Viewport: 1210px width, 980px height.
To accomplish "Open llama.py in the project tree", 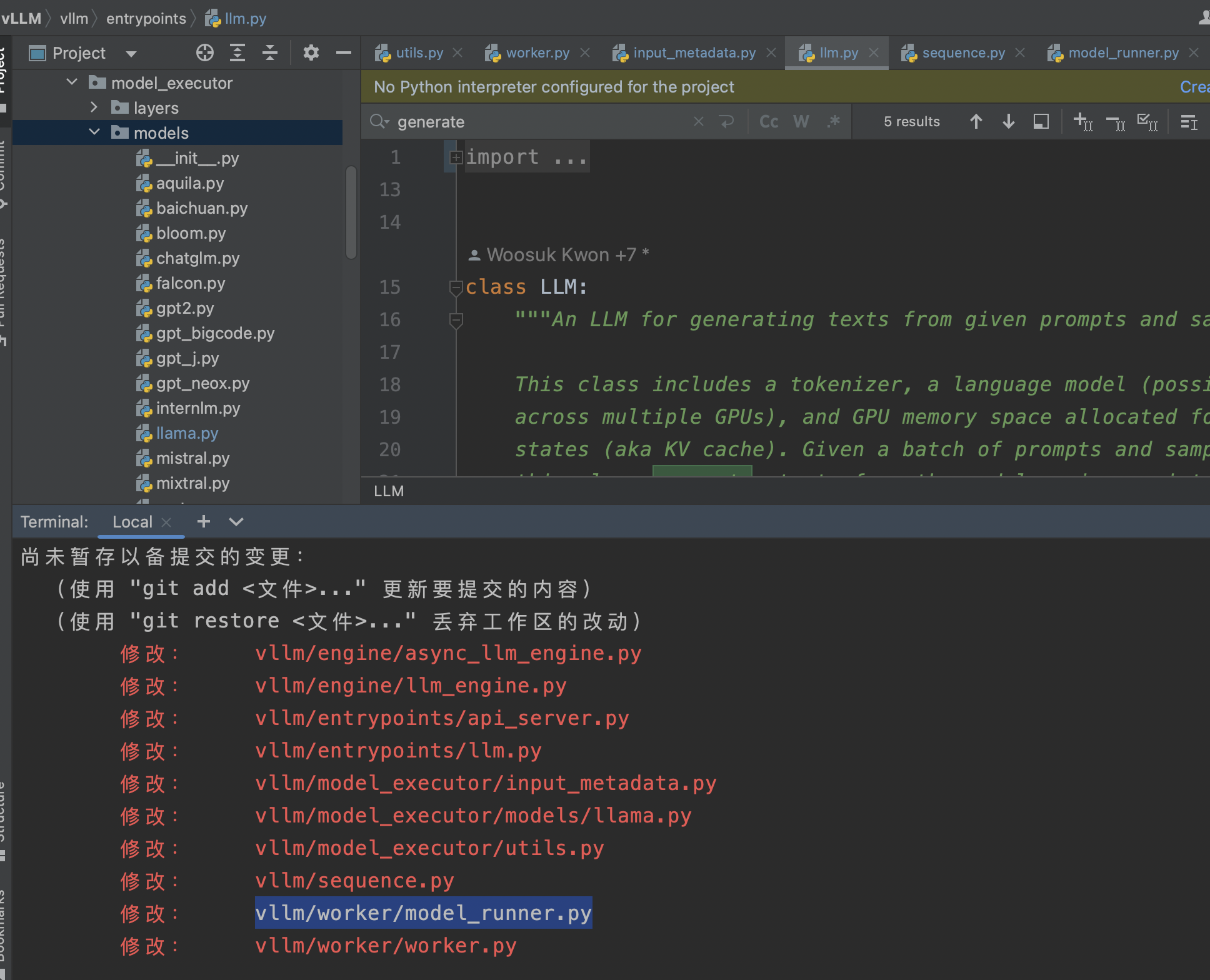I will click(187, 433).
